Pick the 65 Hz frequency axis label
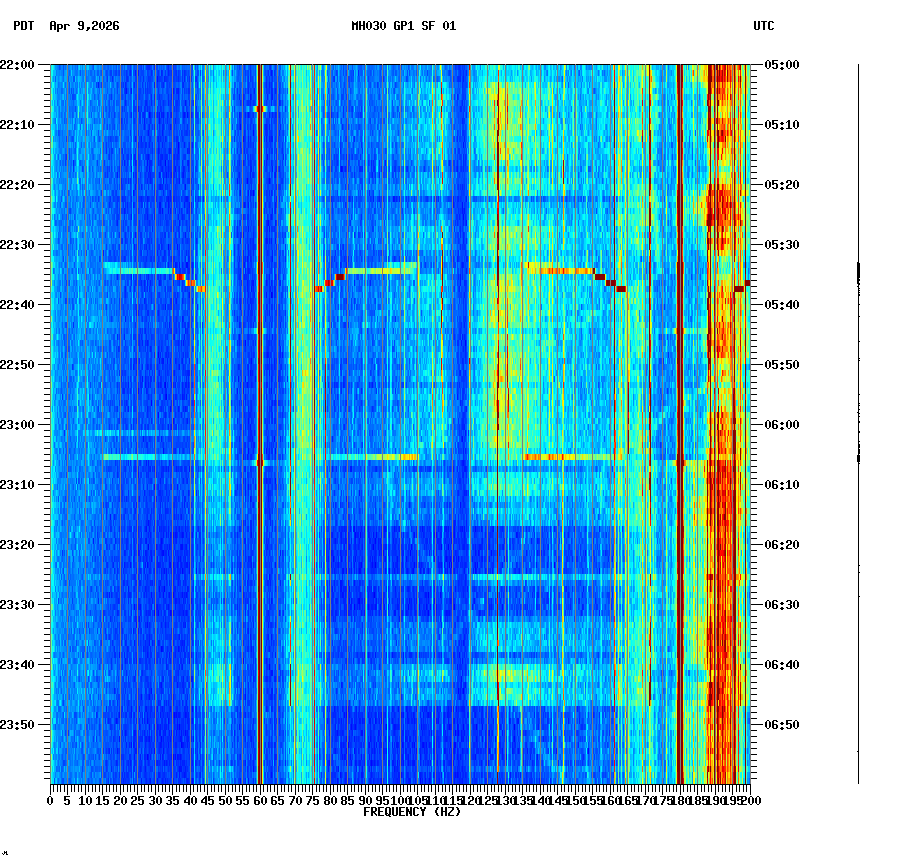This screenshot has height=864, width=902. click(x=278, y=801)
